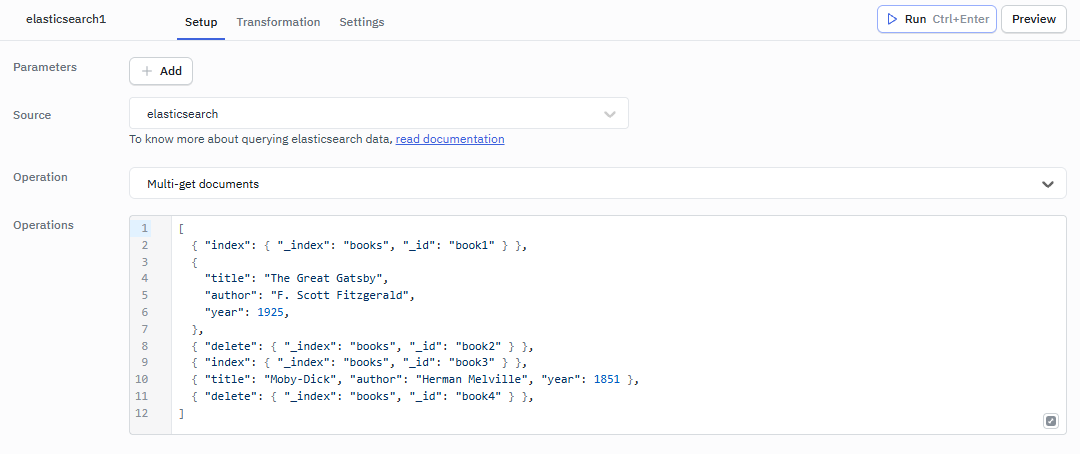This screenshot has height=454, width=1080.
Task: Expand the Source elasticsearch chevron
Action: tap(610, 114)
